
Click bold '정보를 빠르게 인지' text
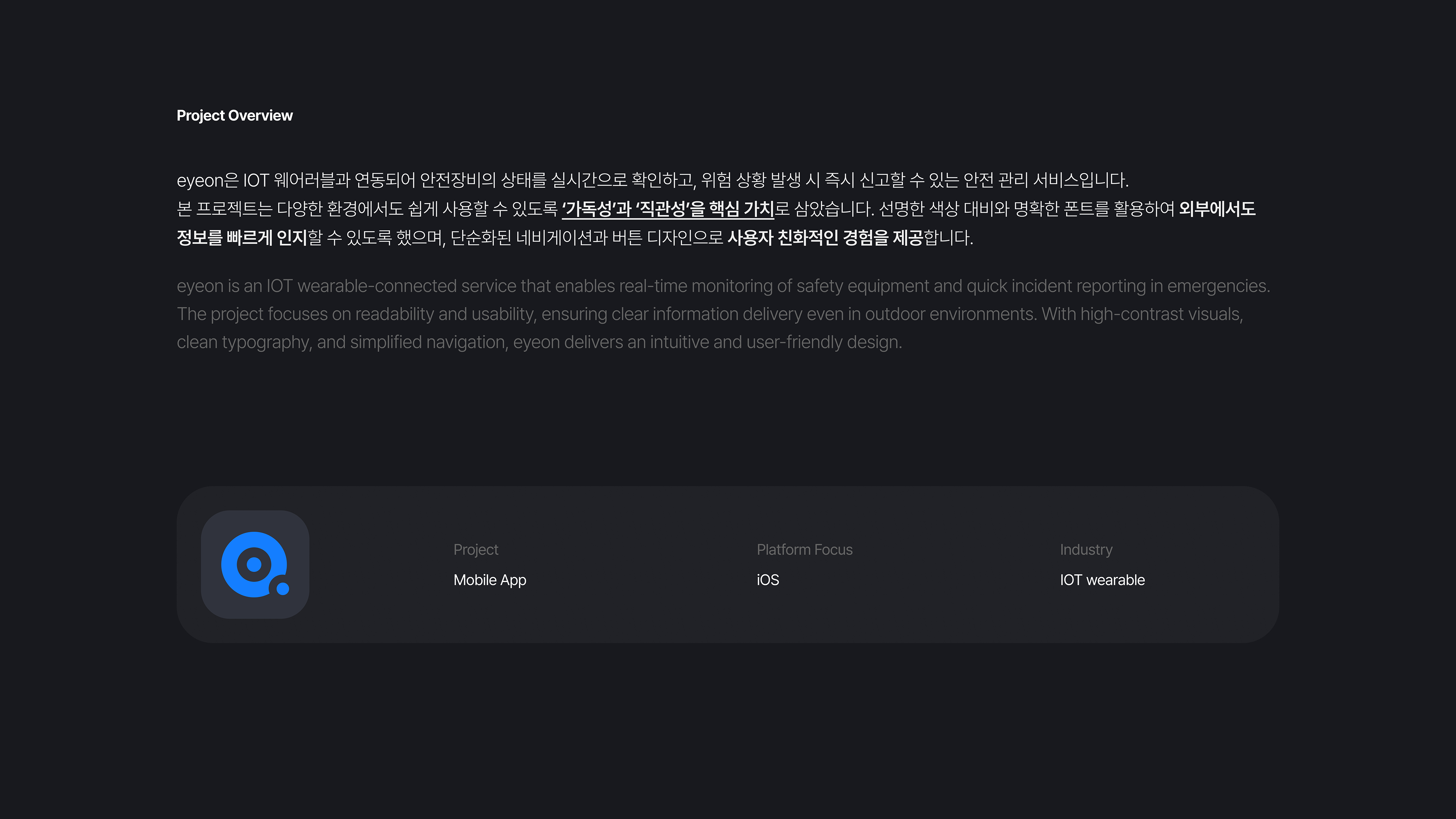[242, 238]
